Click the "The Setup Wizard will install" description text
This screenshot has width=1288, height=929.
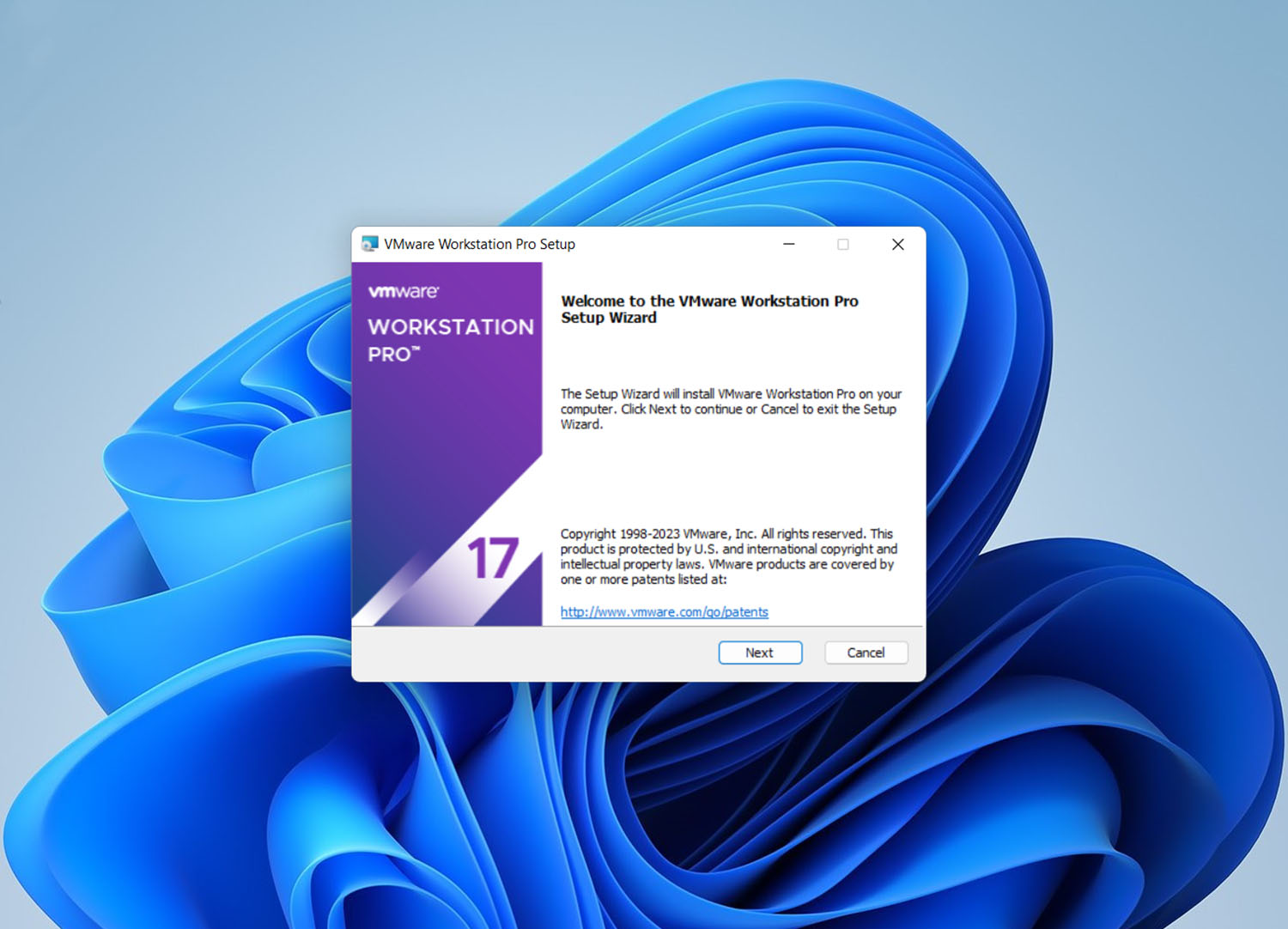coord(731,409)
